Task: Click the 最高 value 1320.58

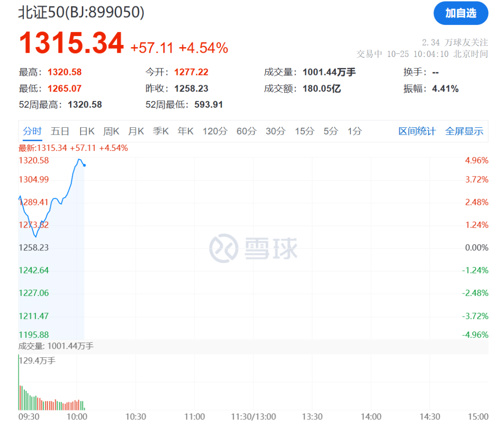Action: coord(65,72)
